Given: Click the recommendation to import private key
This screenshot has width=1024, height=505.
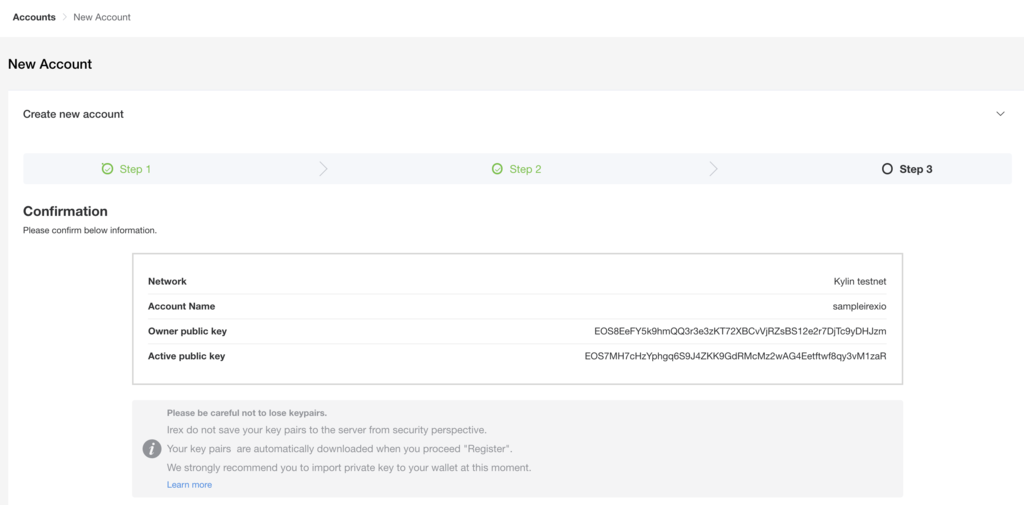Looking at the screenshot, I should pyautogui.click(x=349, y=468).
